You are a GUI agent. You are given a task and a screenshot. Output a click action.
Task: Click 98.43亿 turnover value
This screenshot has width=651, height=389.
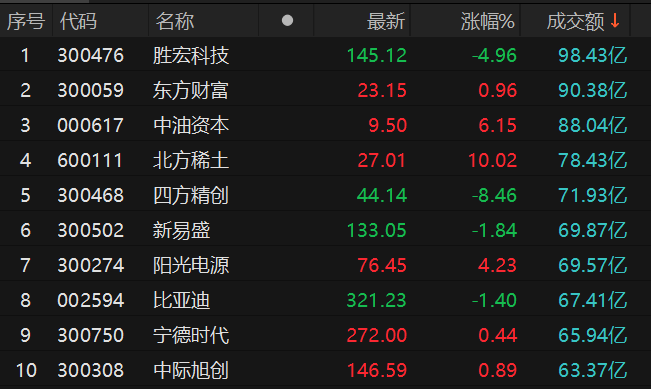point(592,55)
